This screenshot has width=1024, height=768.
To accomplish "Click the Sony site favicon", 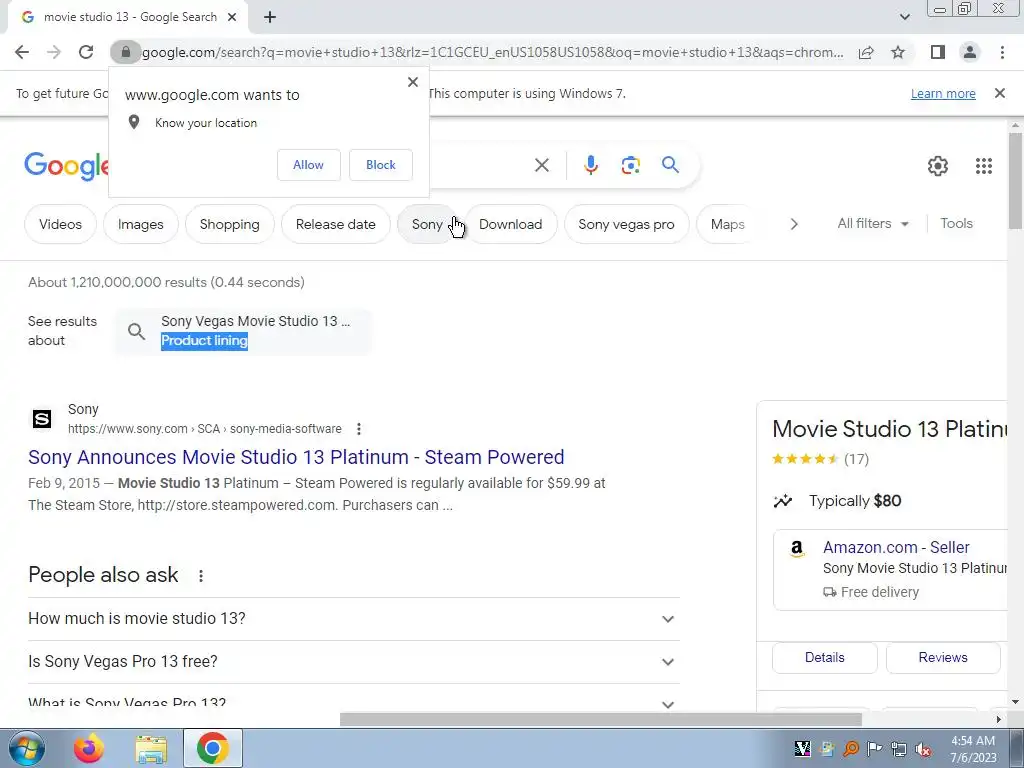I will click(42, 419).
